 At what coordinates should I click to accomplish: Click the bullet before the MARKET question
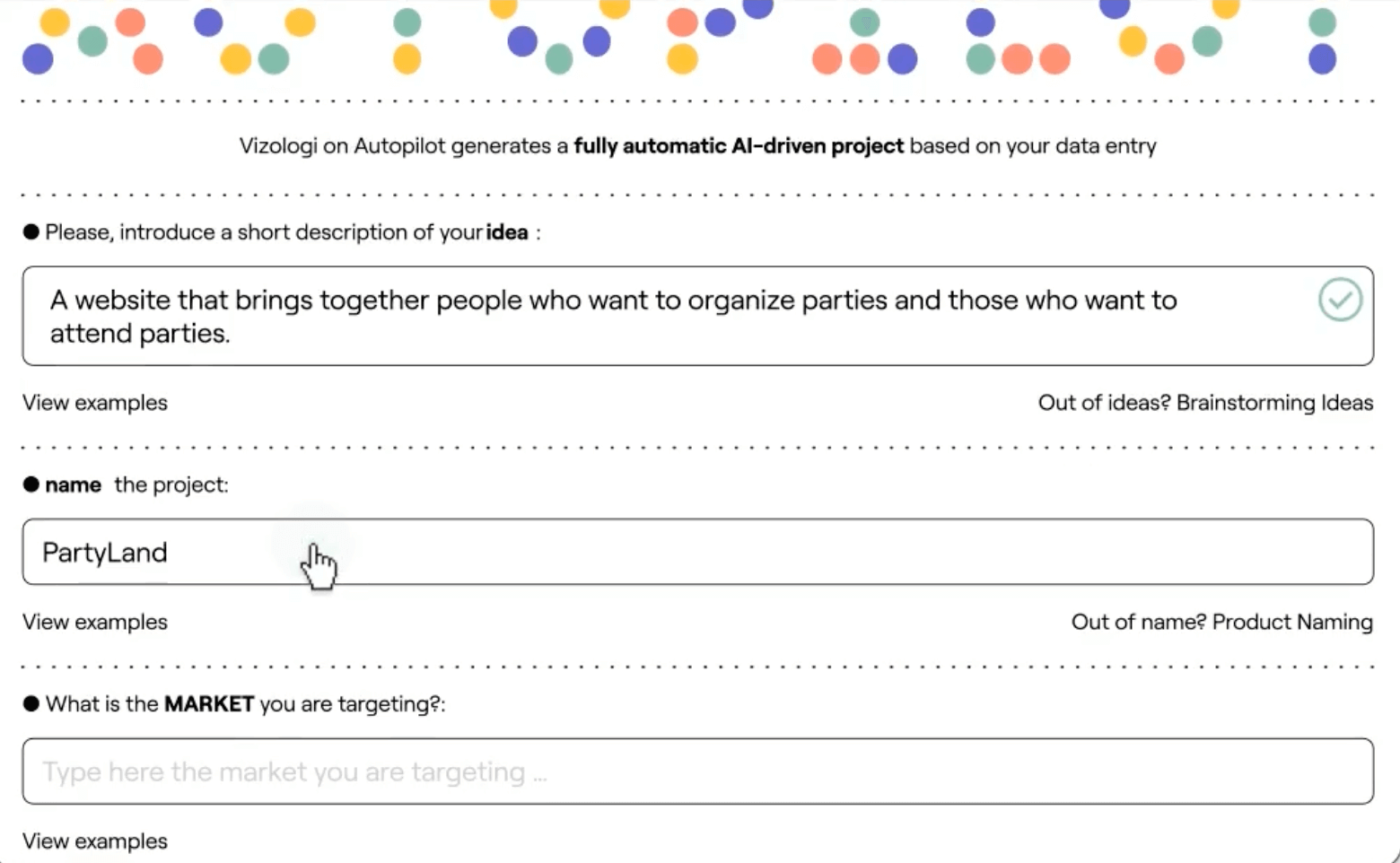point(31,703)
